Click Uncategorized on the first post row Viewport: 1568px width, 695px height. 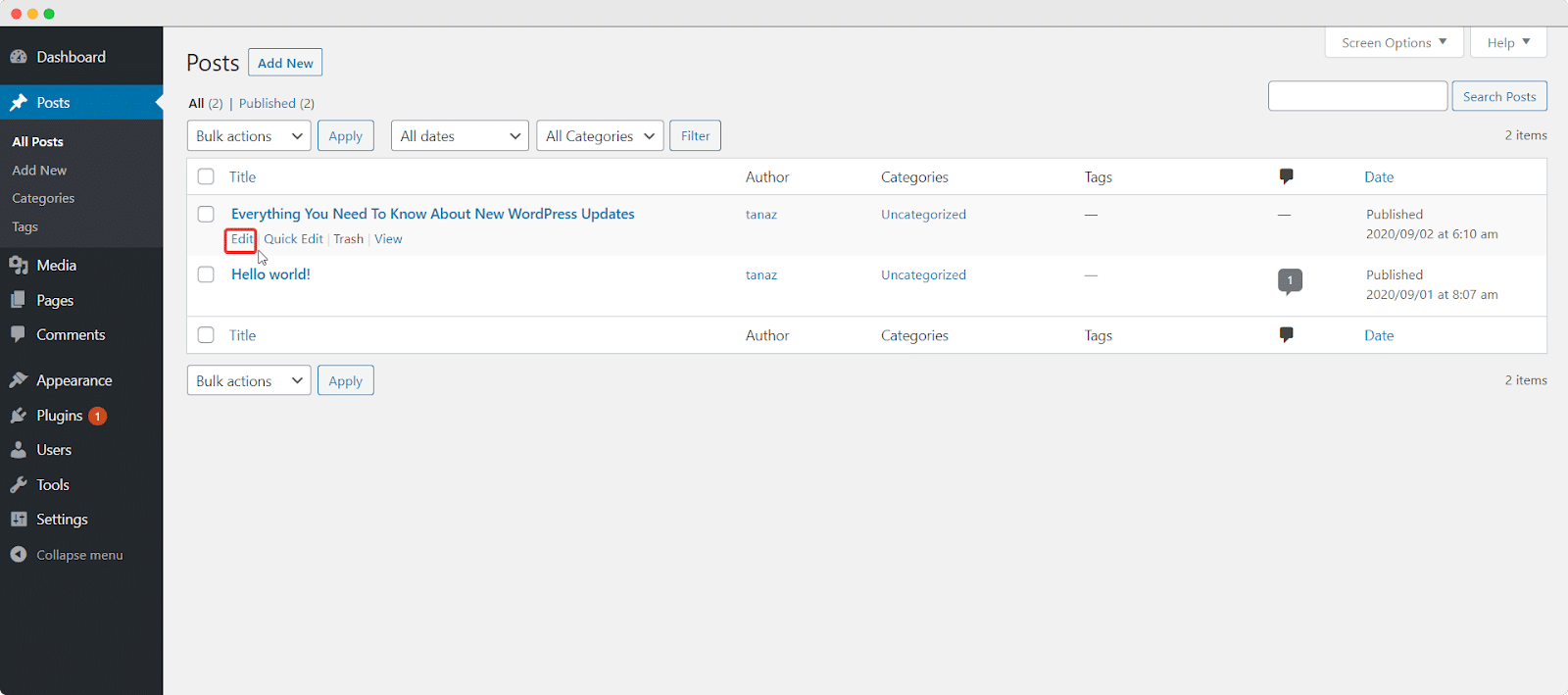click(923, 215)
